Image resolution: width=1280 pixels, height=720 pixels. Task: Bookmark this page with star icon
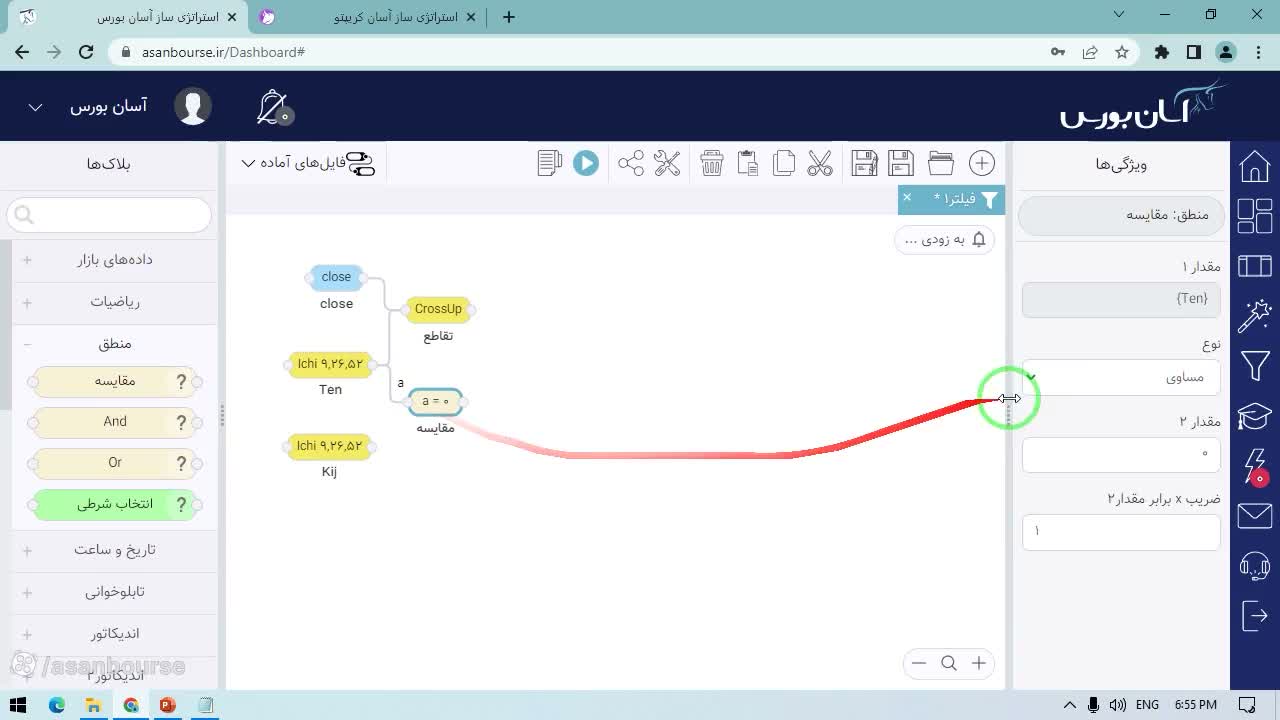tap(1122, 52)
